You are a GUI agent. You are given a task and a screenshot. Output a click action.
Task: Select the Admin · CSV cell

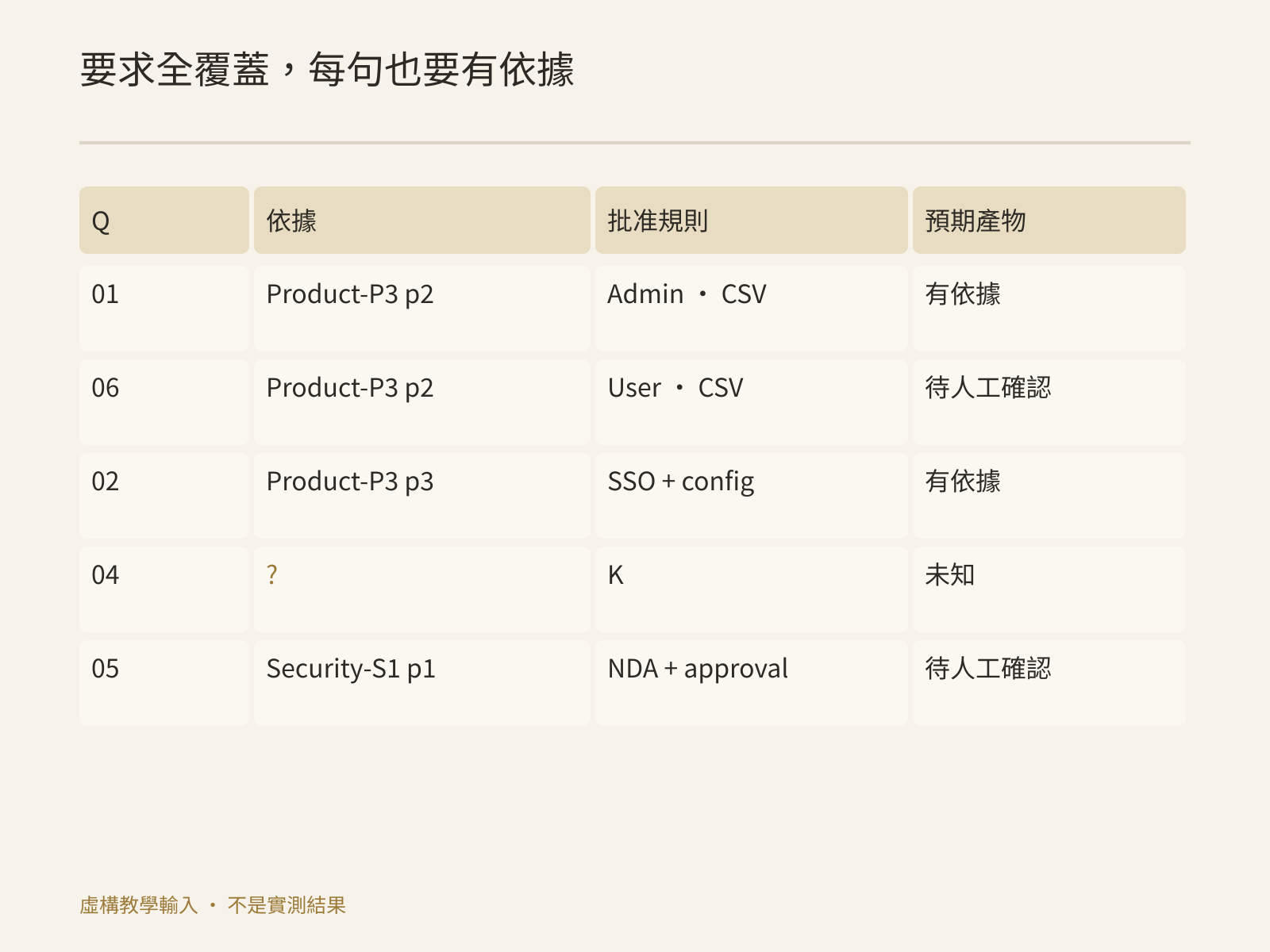pos(752,309)
